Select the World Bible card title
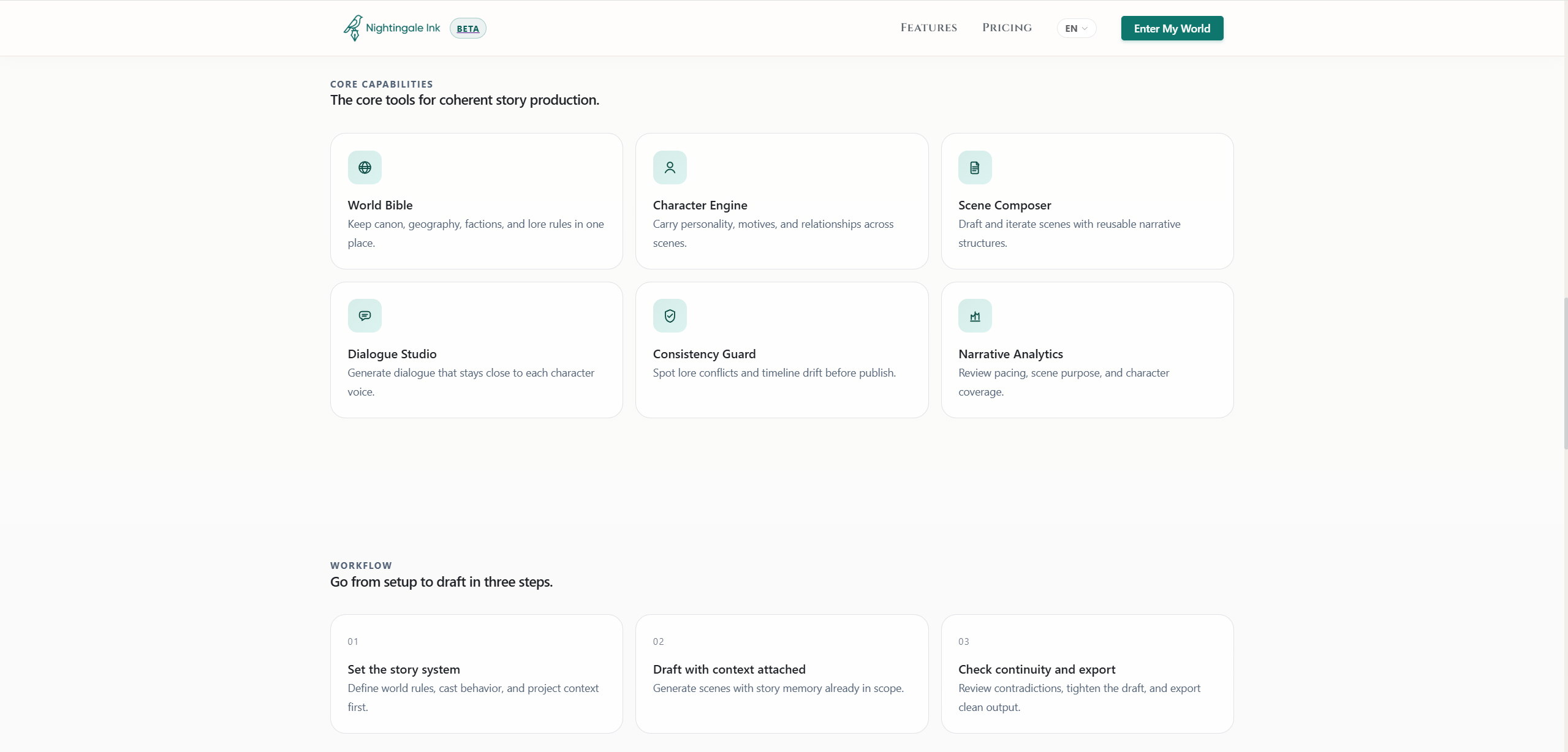This screenshot has height=752, width=1568. point(380,205)
